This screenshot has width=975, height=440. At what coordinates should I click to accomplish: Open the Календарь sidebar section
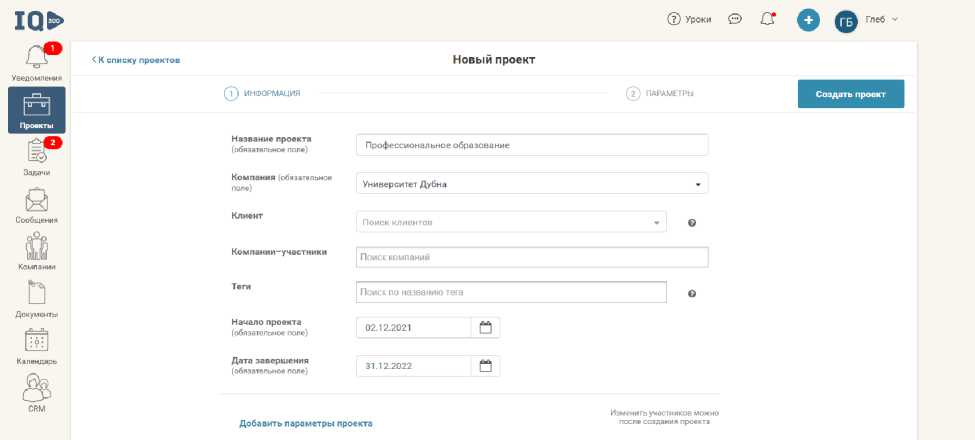(36, 346)
